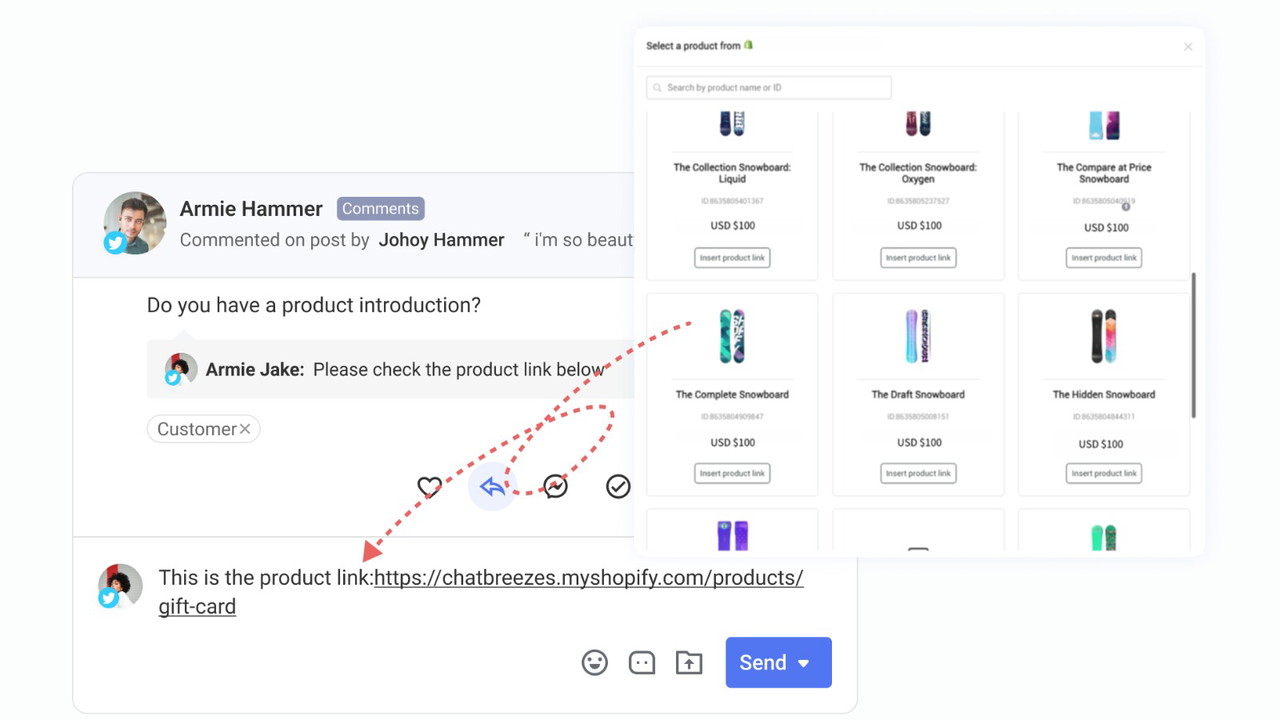This screenshot has width=1280, height=720.
Task: Click the Comments label badge
Action: 380,208
